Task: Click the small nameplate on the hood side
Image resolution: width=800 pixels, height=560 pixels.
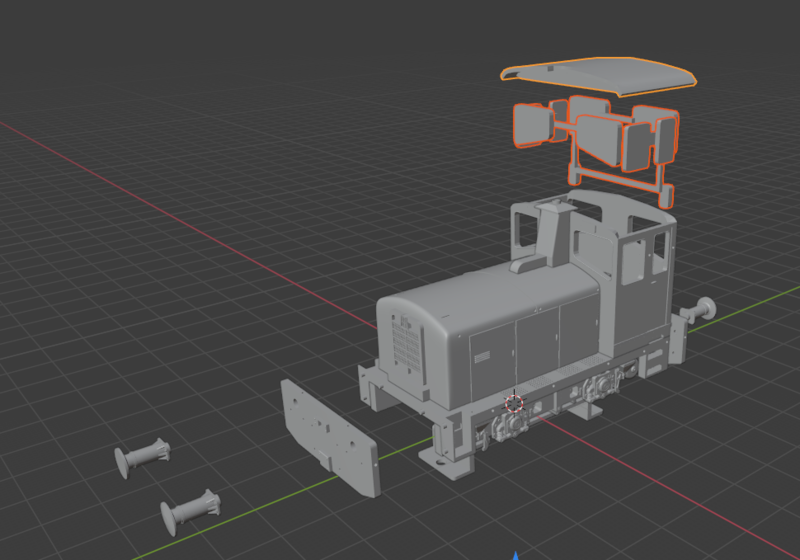Action: 482,356
